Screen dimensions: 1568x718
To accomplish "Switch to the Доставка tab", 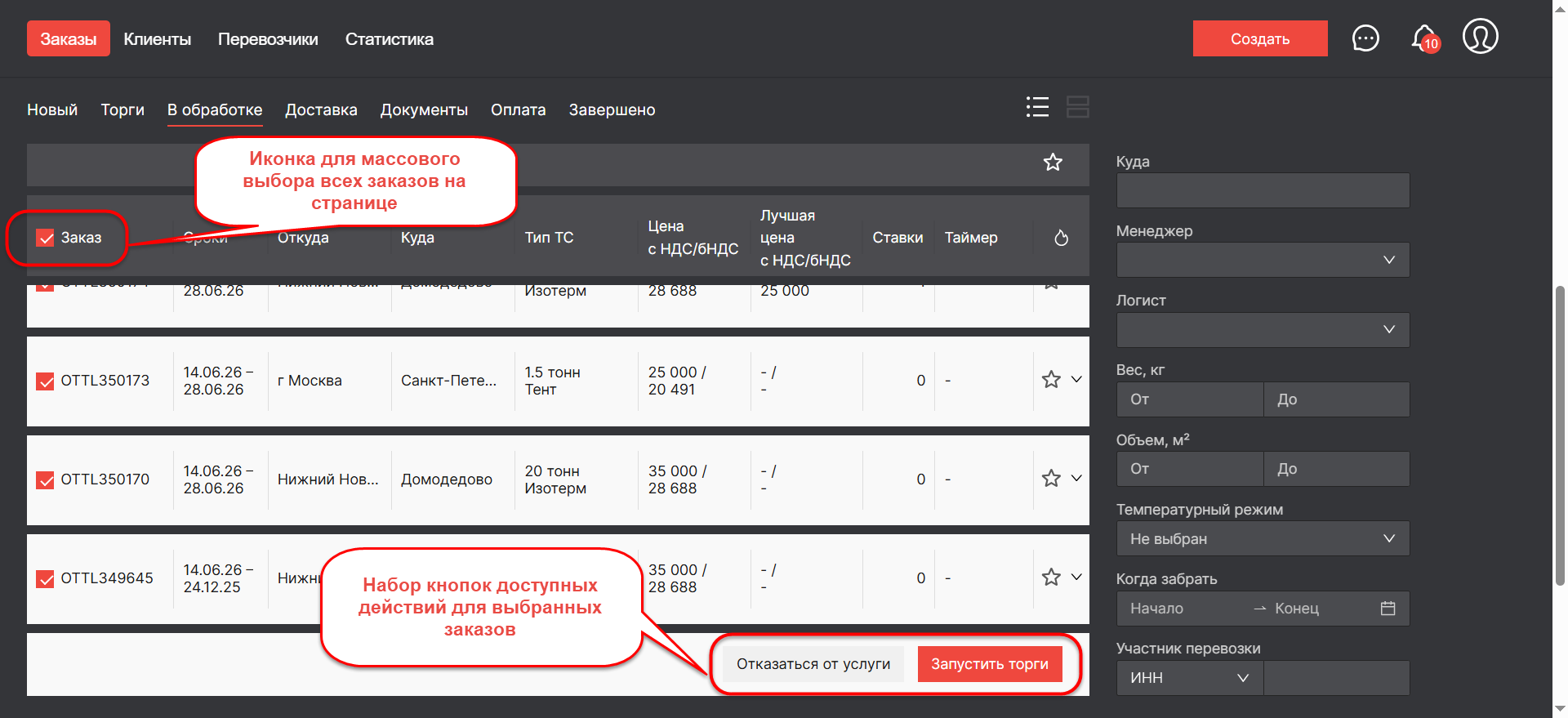I will click(x=321, y=110).
